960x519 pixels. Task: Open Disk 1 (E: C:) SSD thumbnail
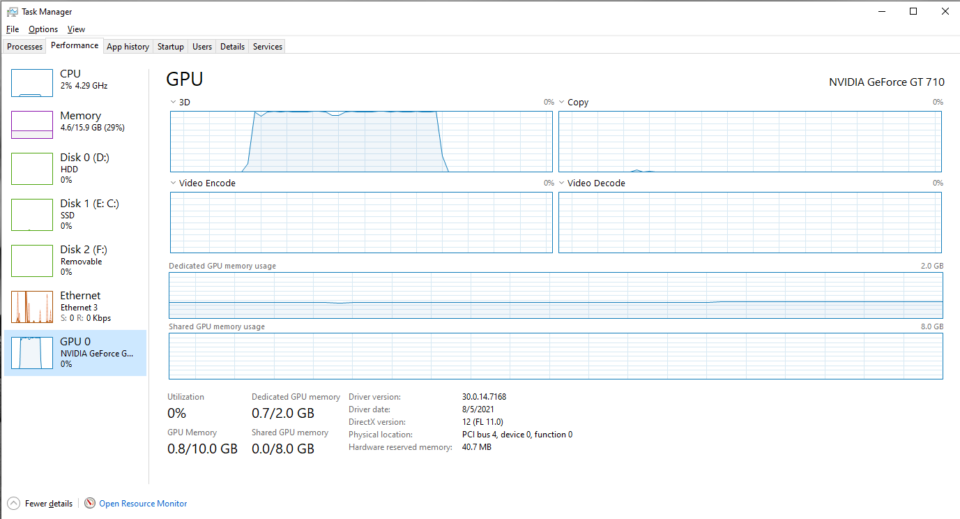point(31,214)
